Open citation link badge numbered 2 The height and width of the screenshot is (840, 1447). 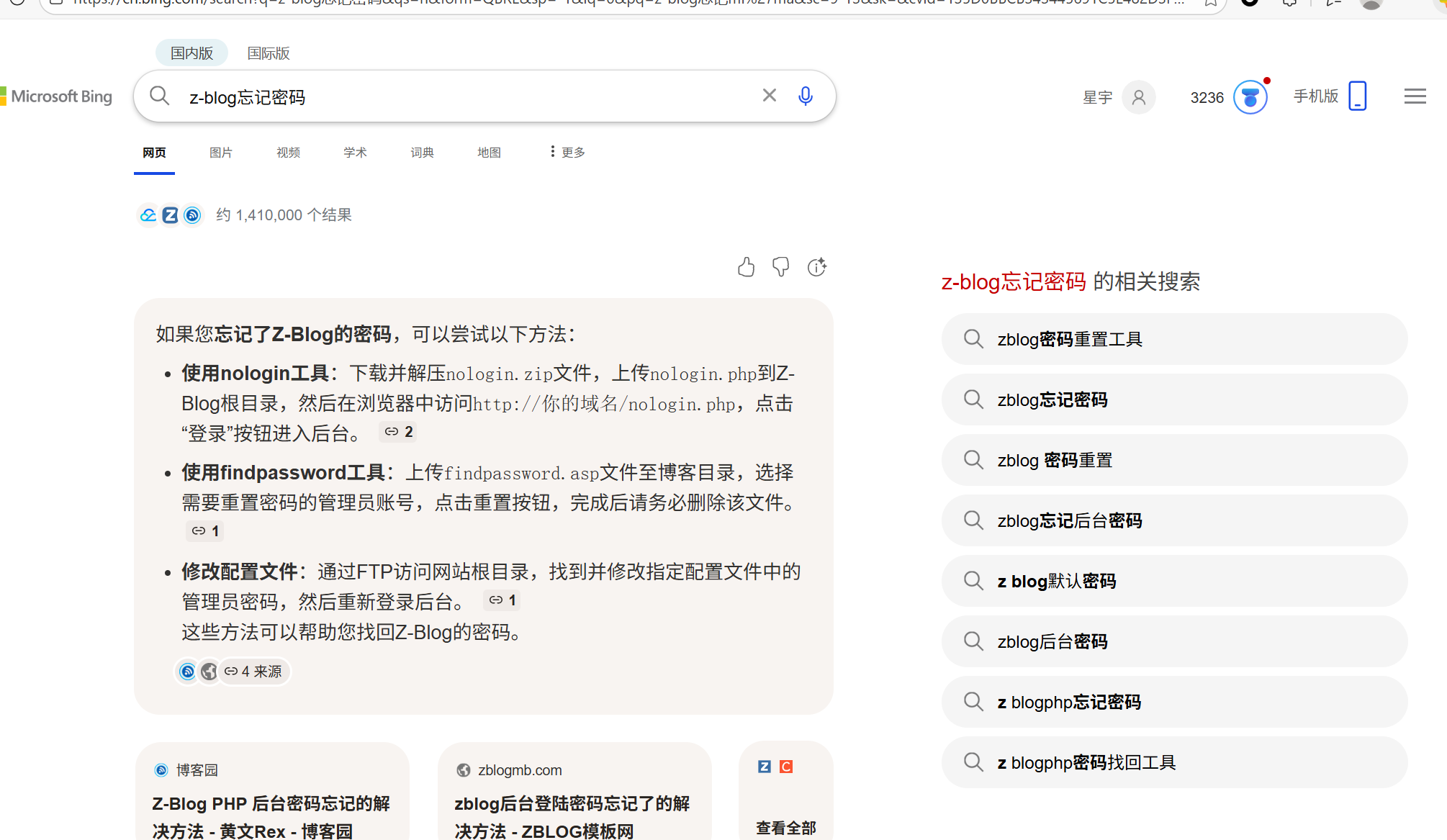point(398,432)
